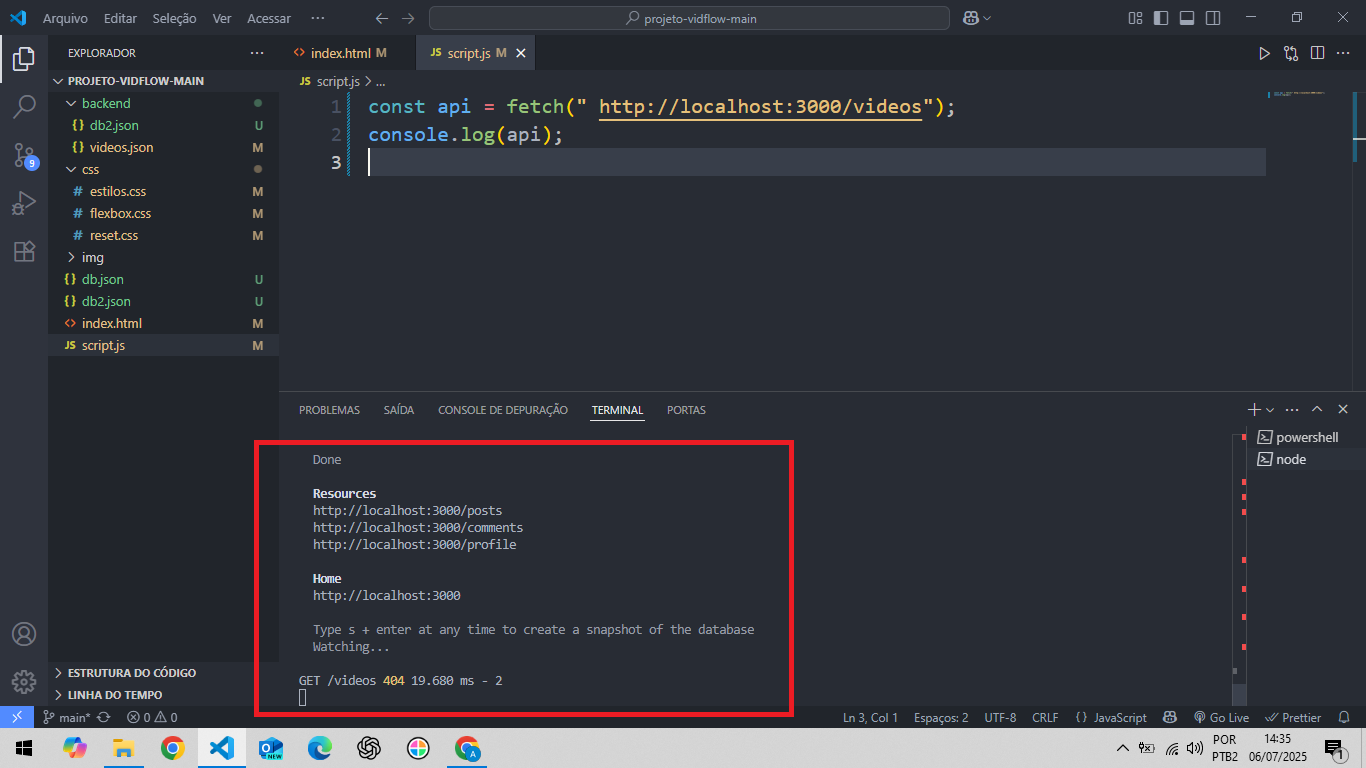Go back using the navigation arrow
The height and width of the screenshot is (768, 1366).
(x=381, y=18)
